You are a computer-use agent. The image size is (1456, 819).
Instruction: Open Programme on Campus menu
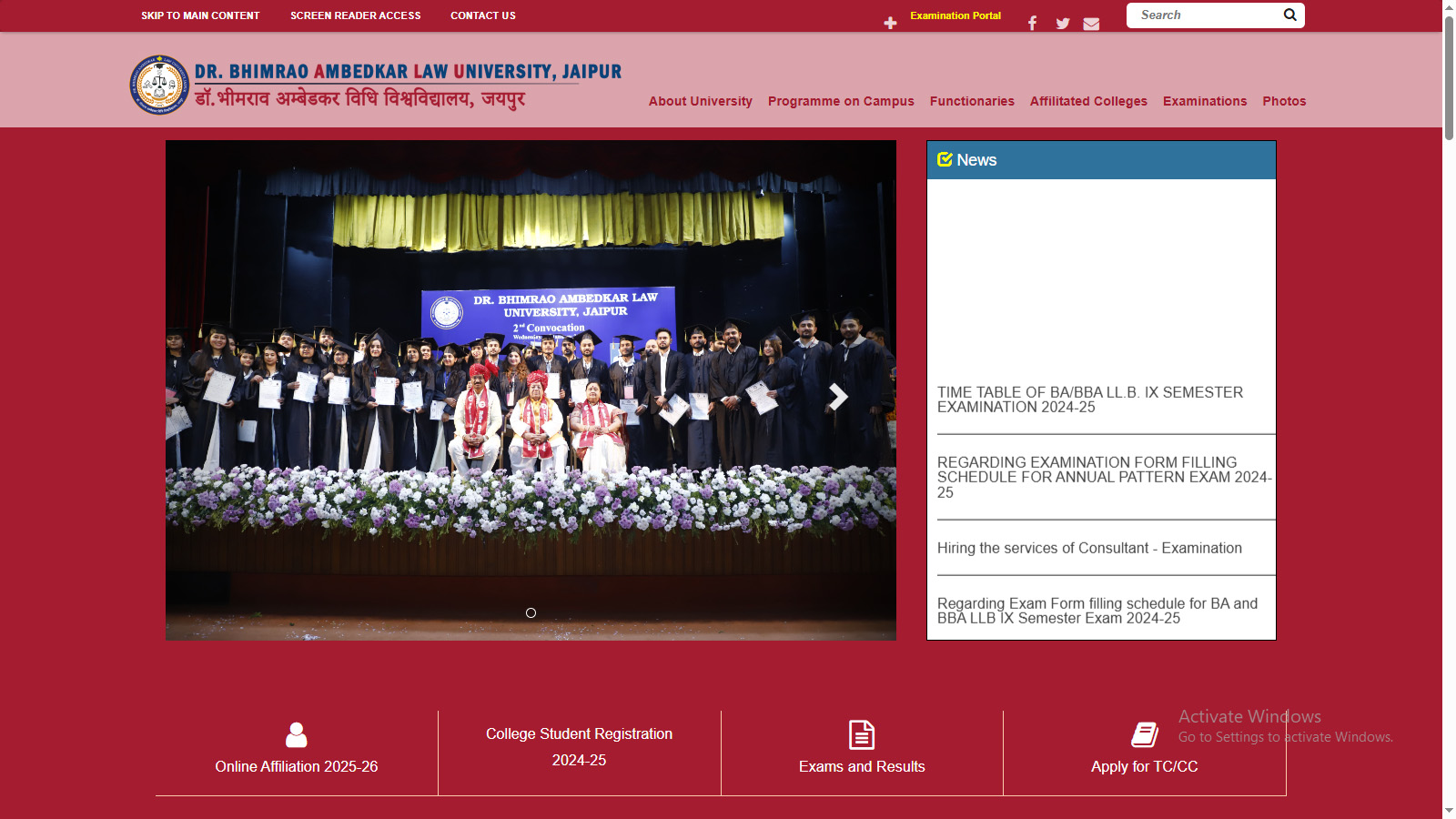click(841, 101)
